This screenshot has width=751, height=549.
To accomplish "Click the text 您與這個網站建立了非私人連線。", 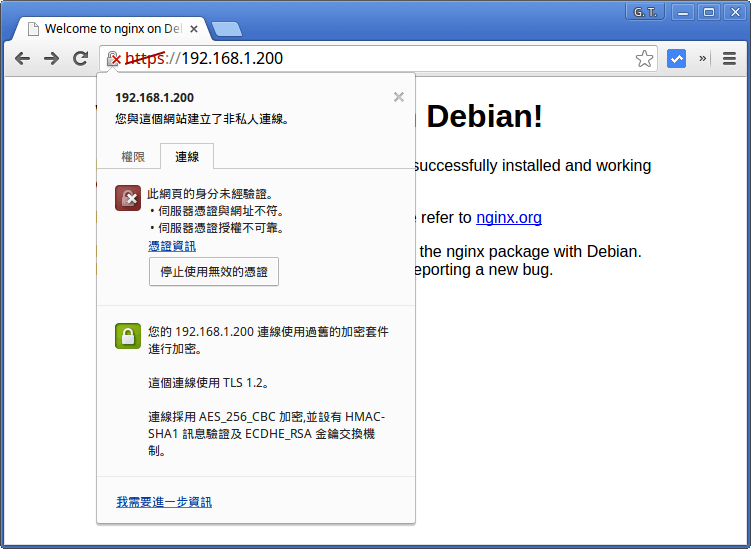I will (x=202, y=119).
